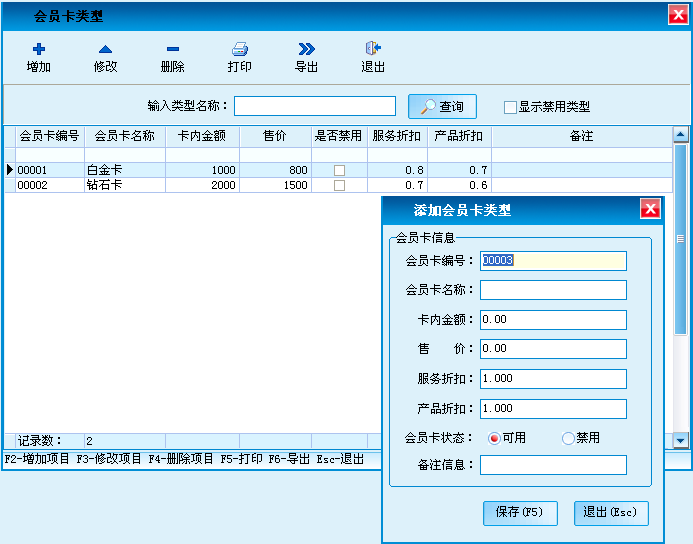Close the 添加会员卡类型 dialog

click(x=649, y=209)
